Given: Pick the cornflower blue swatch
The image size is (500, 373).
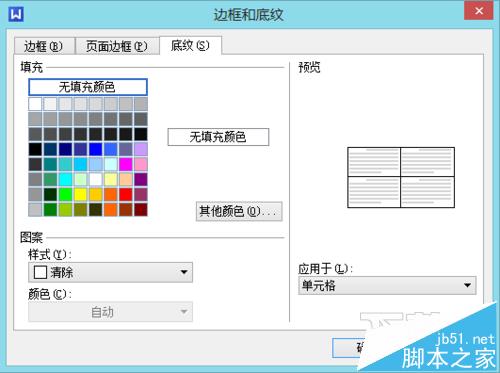Looking at the screenshot, I should pos(111,149).
